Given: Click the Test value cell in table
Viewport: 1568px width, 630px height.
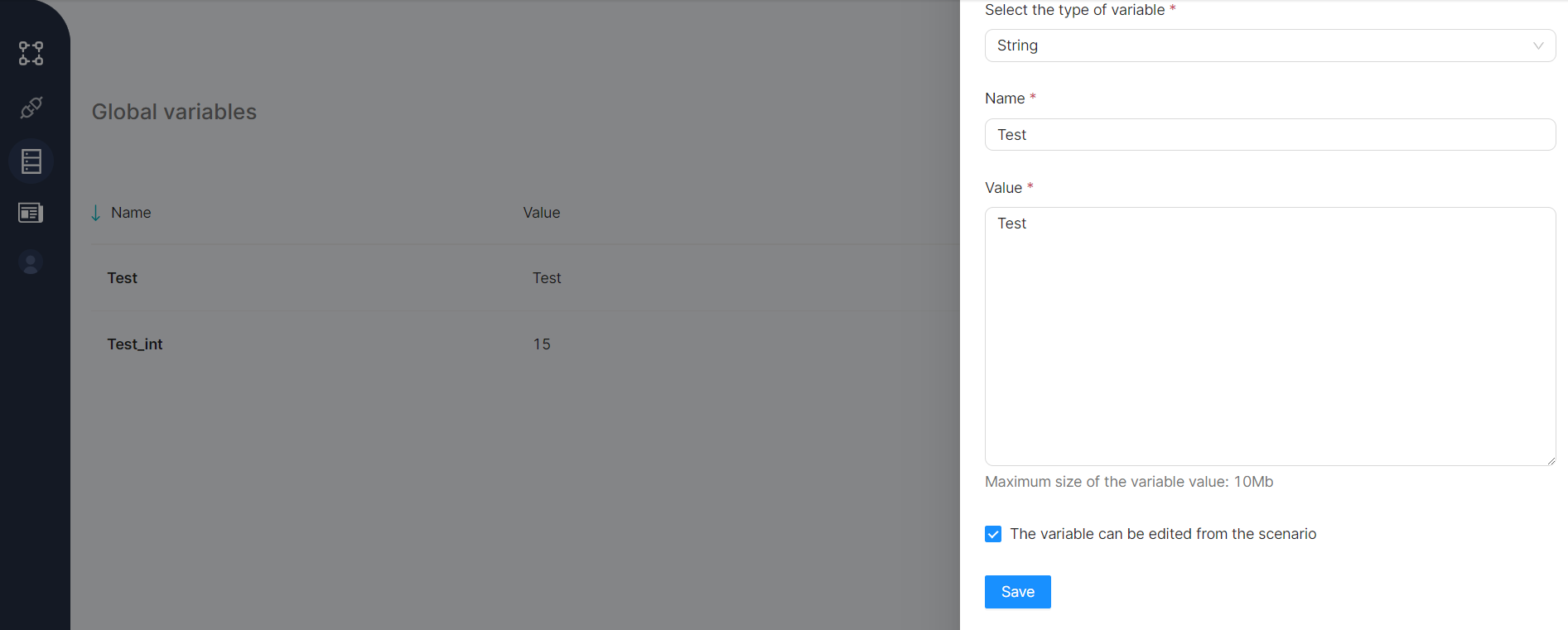Looking at the screenshot, I should 547,278.
